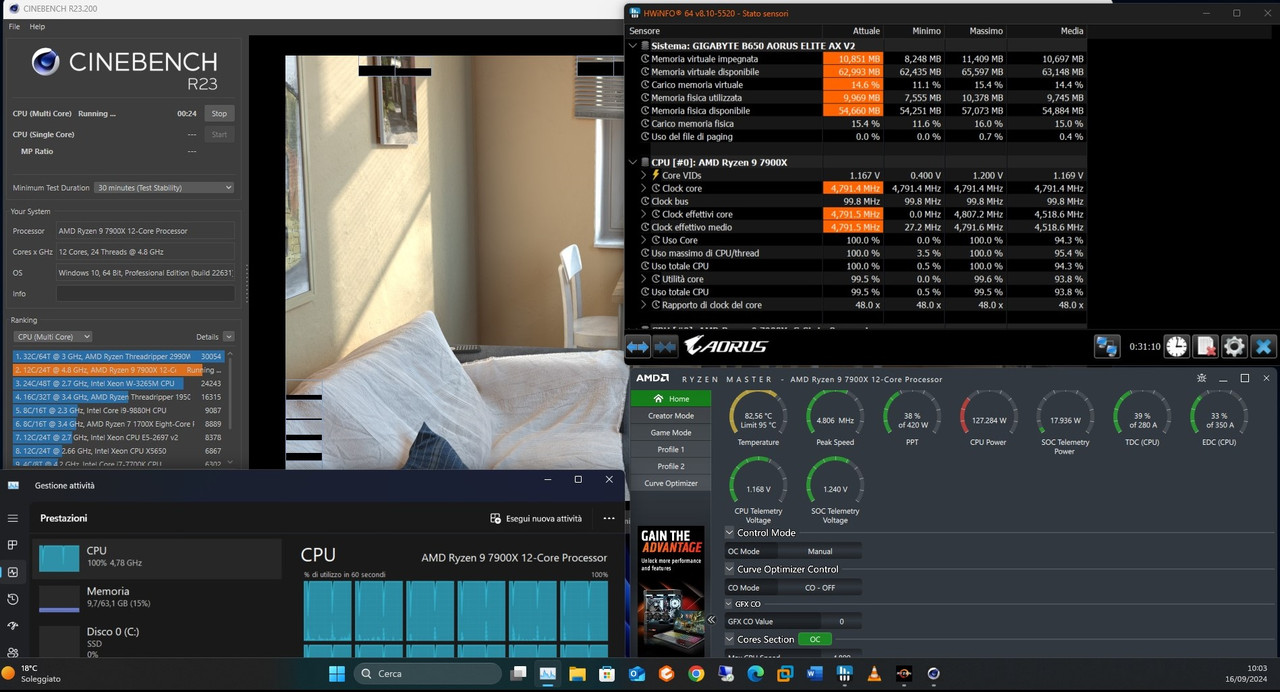Open Cinebench File menu

tap(15, 27)
